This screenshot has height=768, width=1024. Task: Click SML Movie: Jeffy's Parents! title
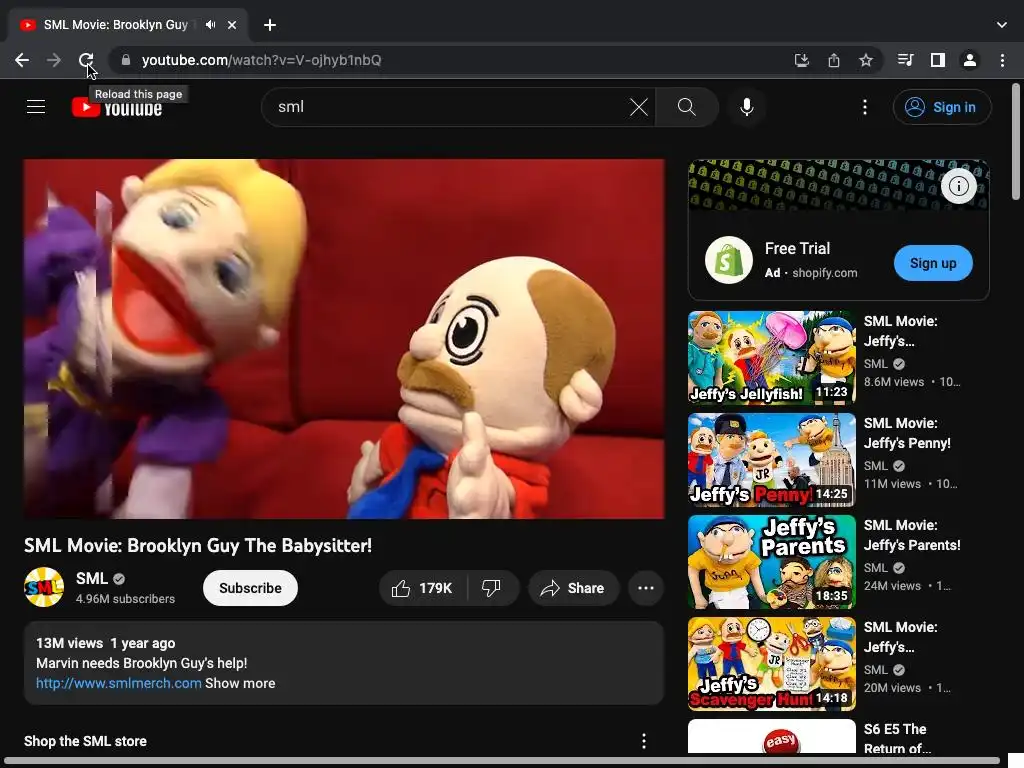click(x=912, y=535)
